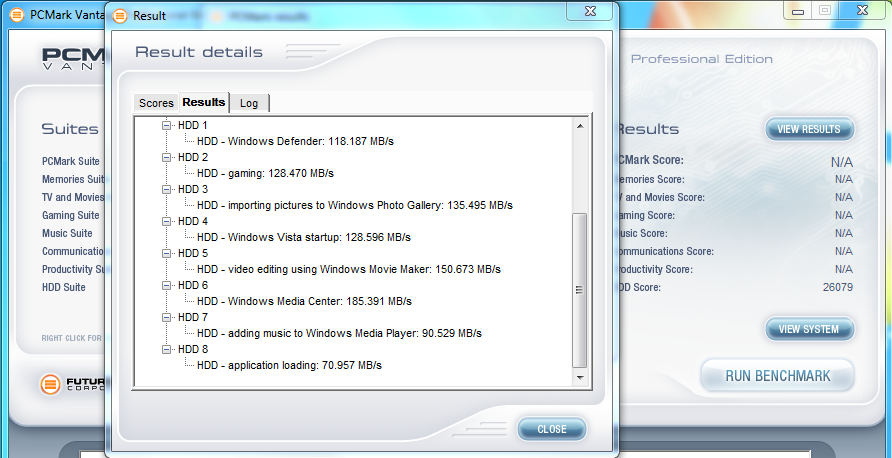Switch to the Scores tab
Image resolution: width=892 pixels, height=458 pixels.
click(156, 103)
